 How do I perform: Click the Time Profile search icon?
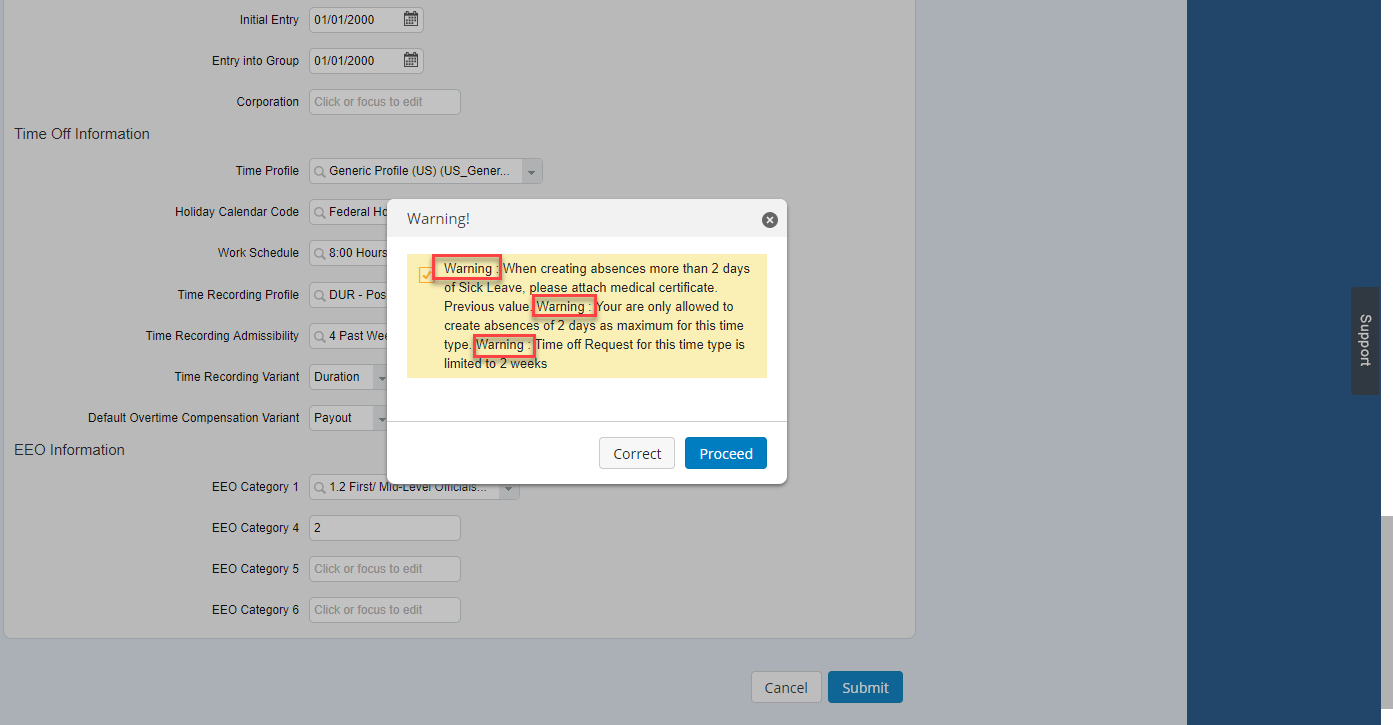click(319, 171)
